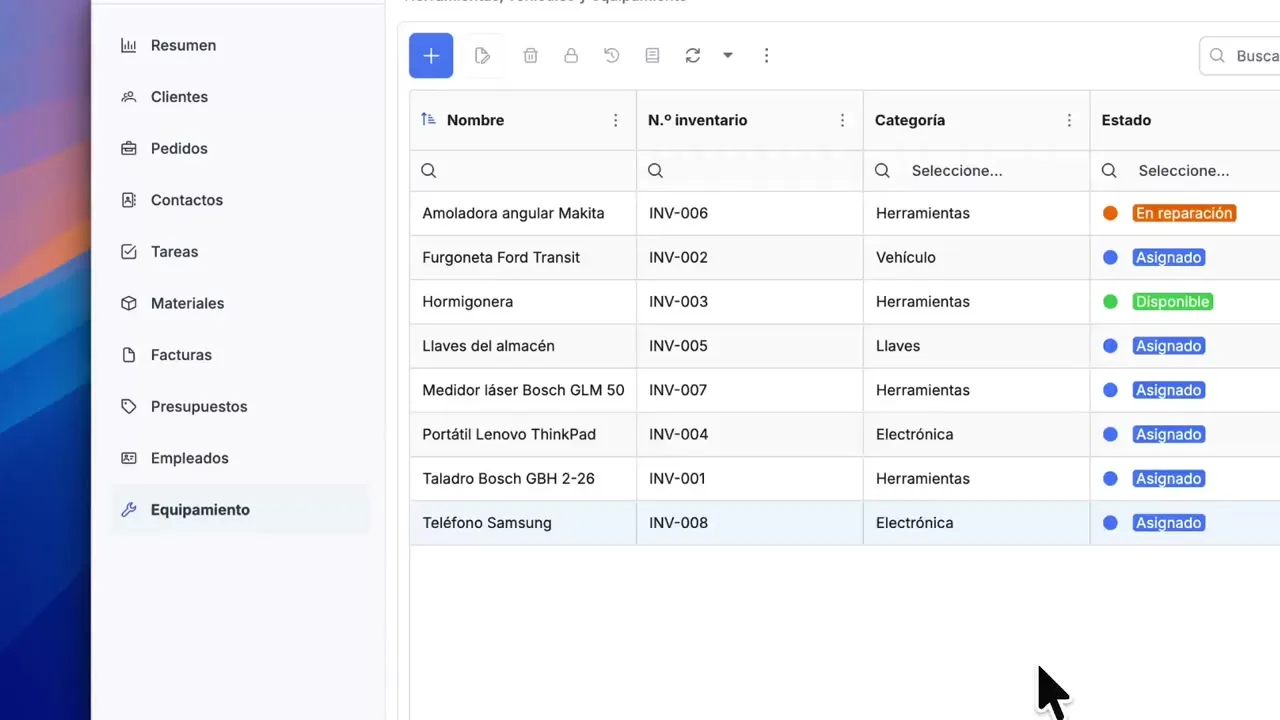Click the En reparación status badge
Image resolution: width=1280 pixels, height=720 pixels.
pos(1184,213)
